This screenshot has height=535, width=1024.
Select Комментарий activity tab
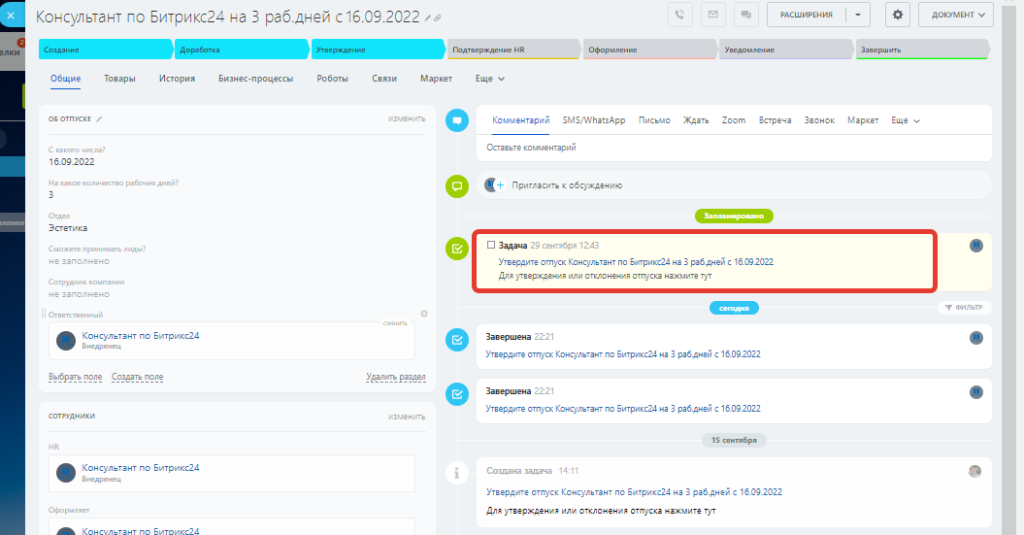[520, 120]
